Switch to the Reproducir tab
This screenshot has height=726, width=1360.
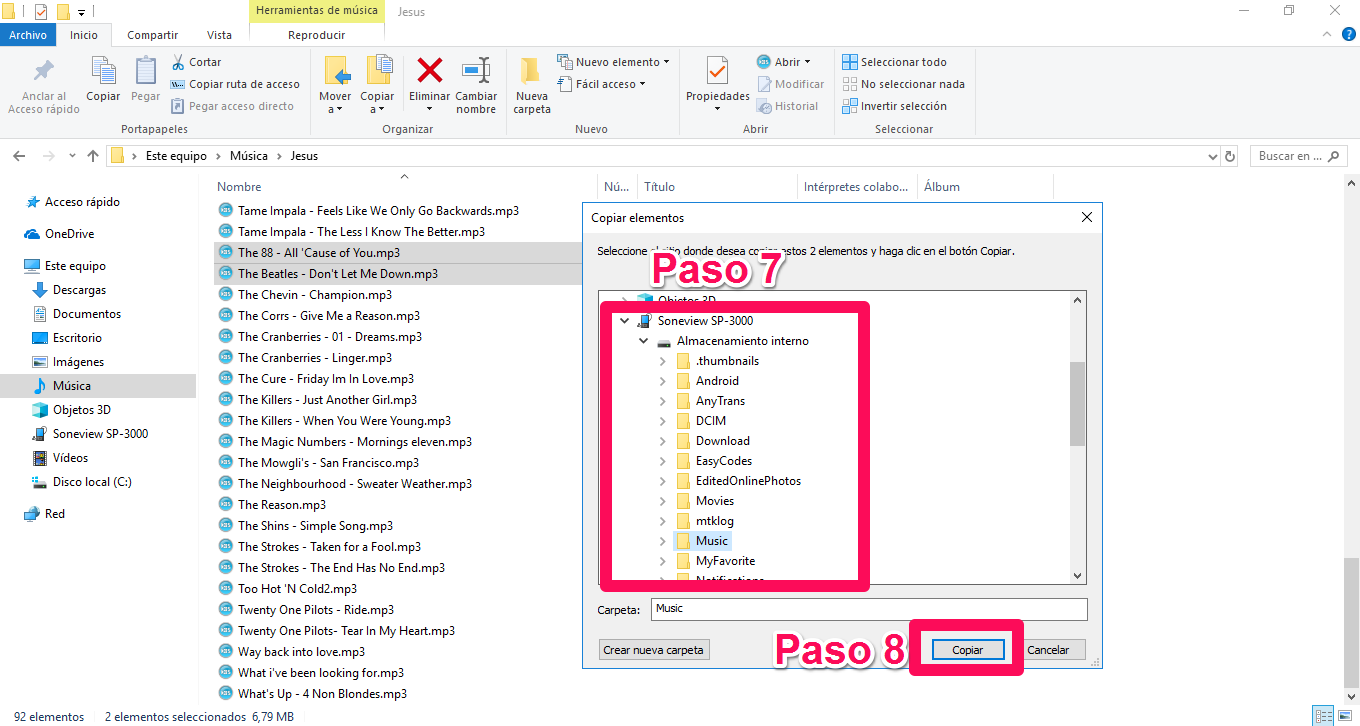pyautogui.click(x=316, y=35)
